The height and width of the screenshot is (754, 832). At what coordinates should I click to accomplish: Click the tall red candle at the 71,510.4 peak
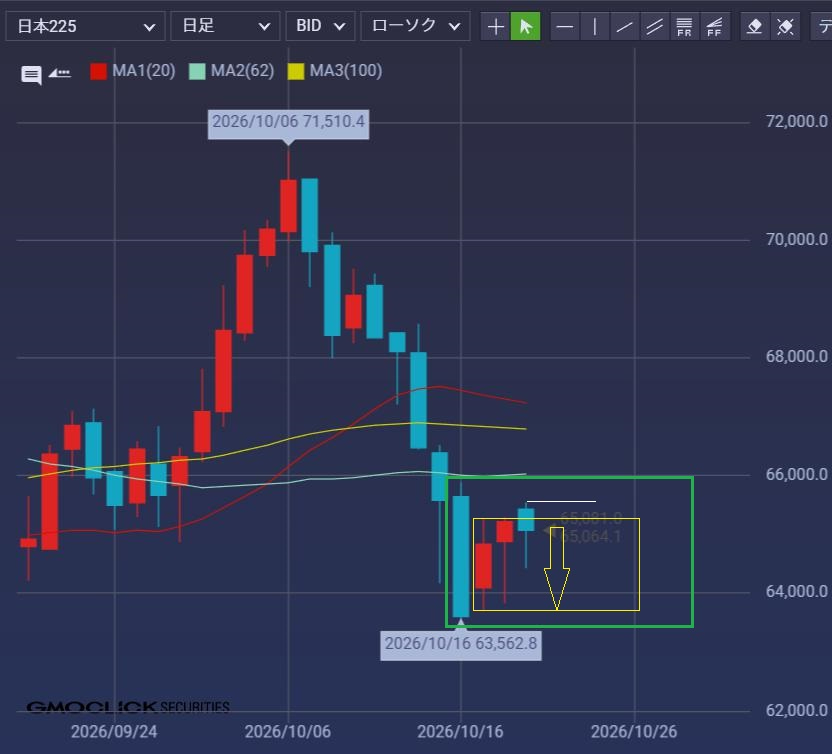288,206
